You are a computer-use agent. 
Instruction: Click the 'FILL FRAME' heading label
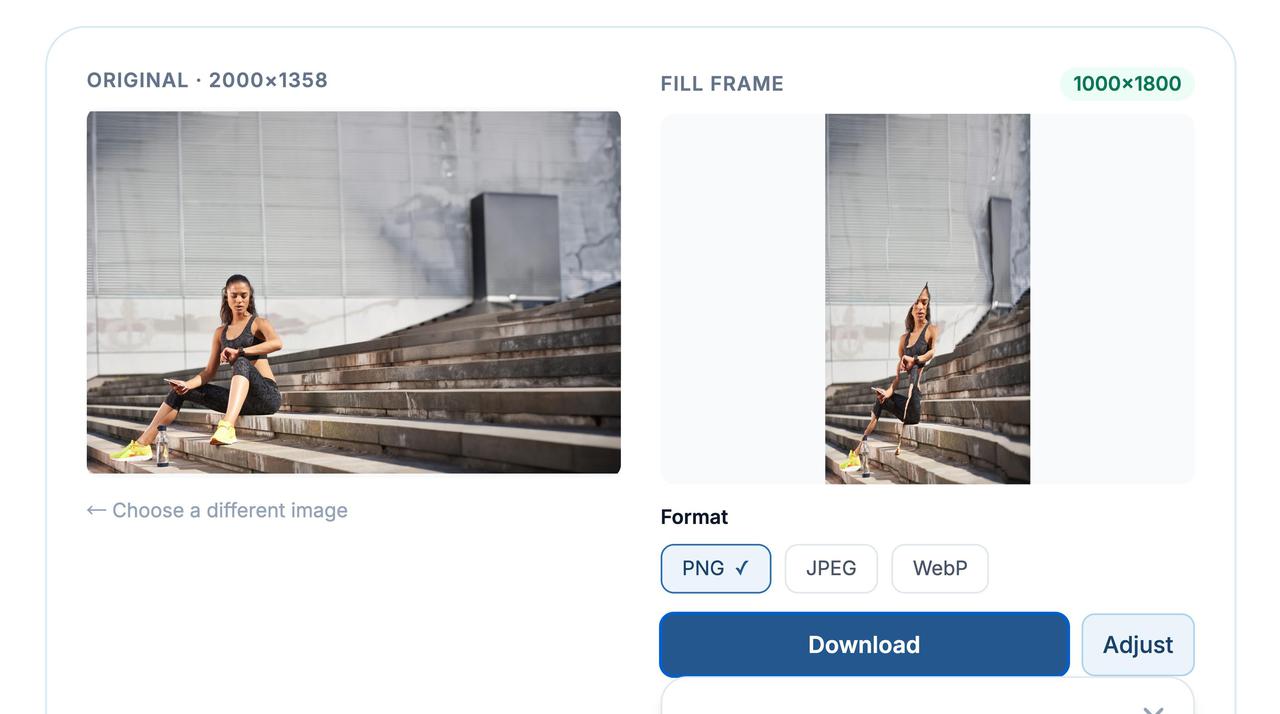point(722,84)
